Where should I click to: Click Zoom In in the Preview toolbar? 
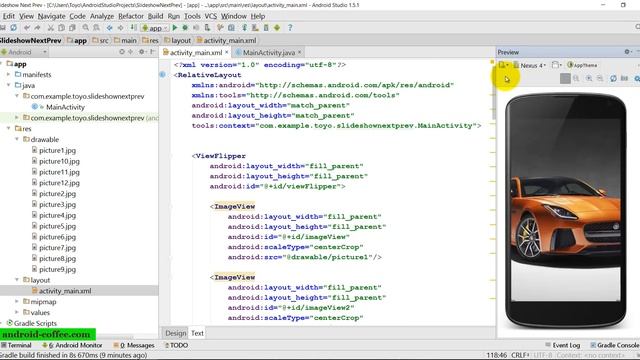click(x=589, y=78)
